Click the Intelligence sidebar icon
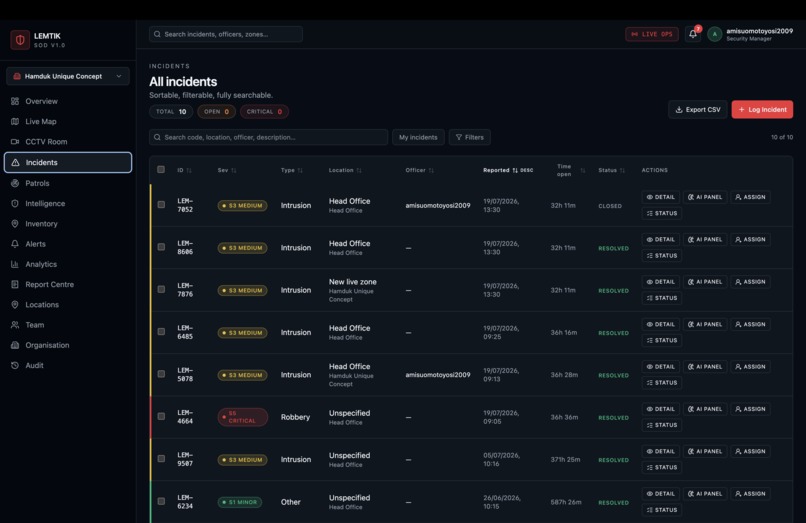806x523 pixels. [15, 203]
